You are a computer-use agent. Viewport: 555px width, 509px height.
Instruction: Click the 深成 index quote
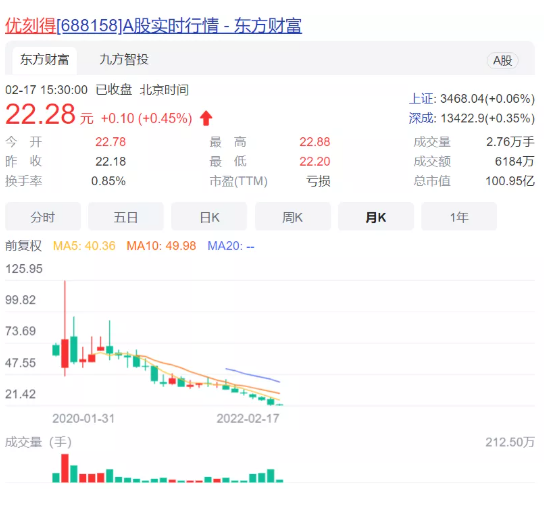tap(472, 118)
